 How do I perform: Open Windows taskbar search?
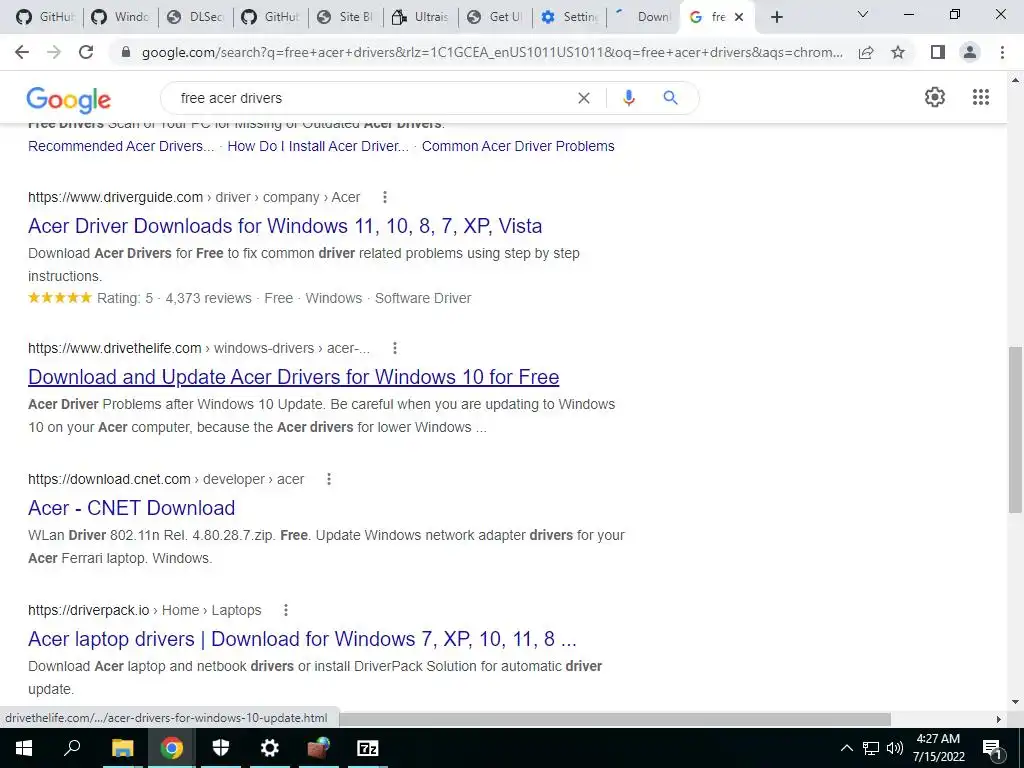click(x=72, y=748)
